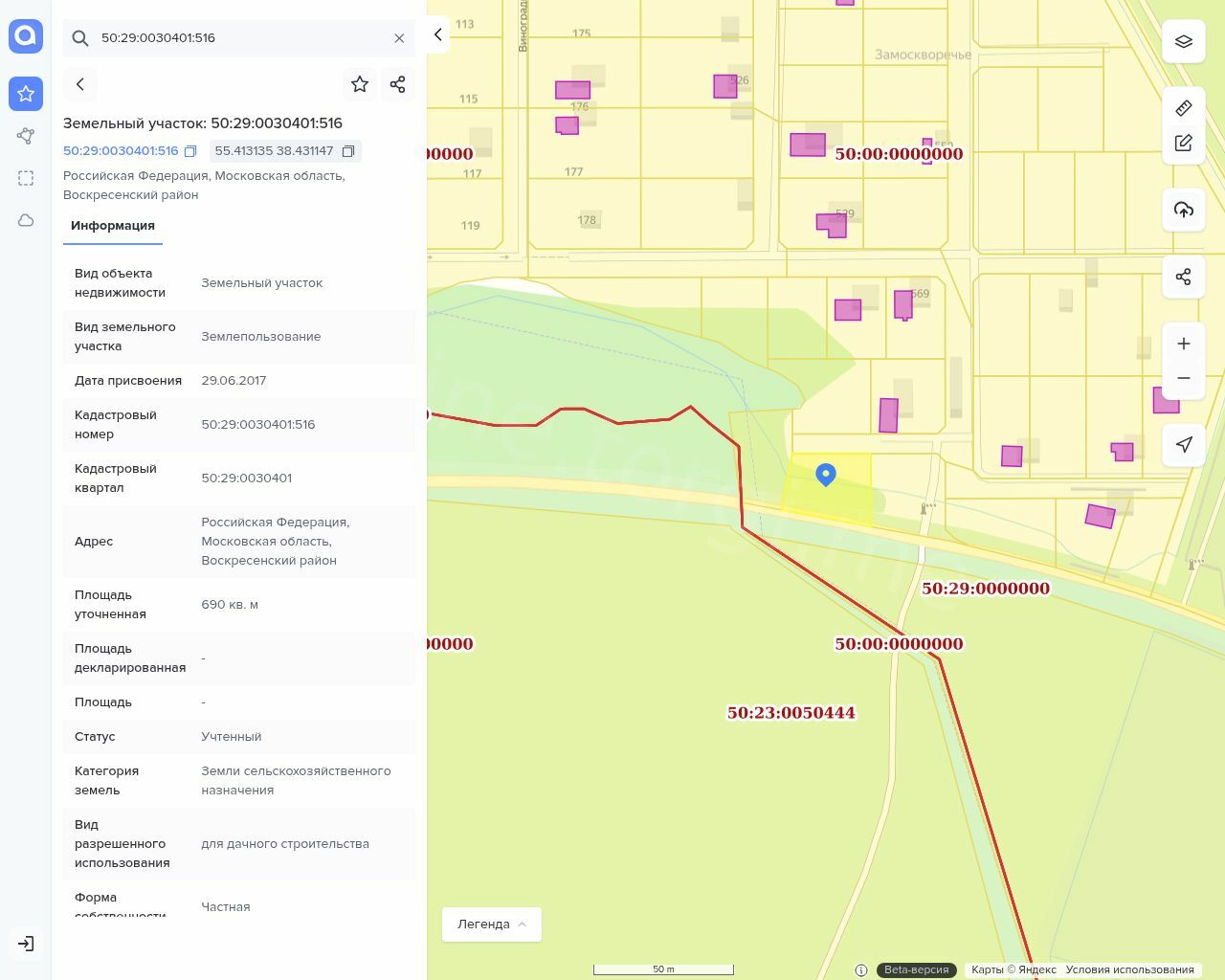Copy the coordinates 55.413135 38.431147
The height and width of the screenshot is (980, 1225).
click(348, 151)
